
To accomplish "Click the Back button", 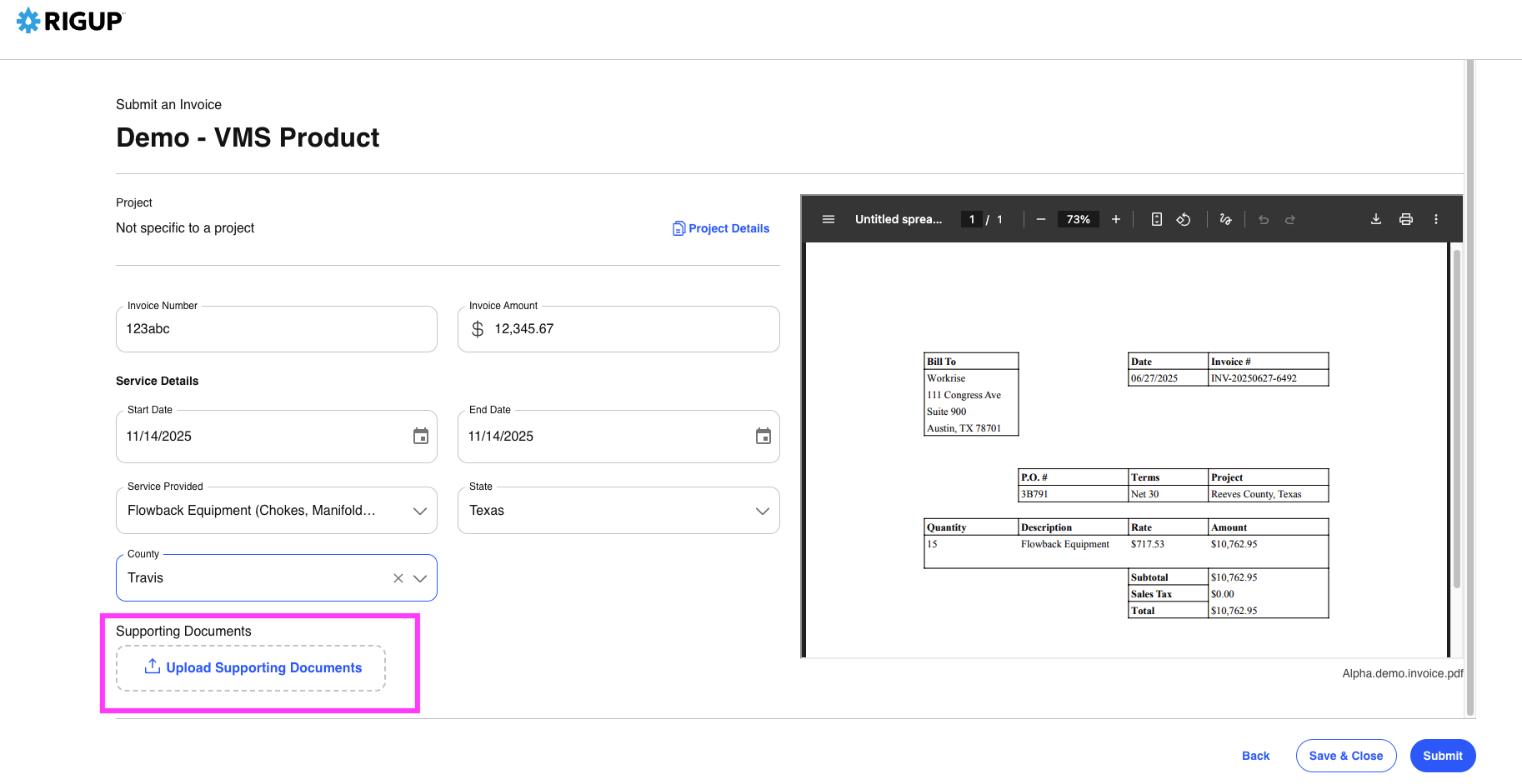I will click(1256, 756).
